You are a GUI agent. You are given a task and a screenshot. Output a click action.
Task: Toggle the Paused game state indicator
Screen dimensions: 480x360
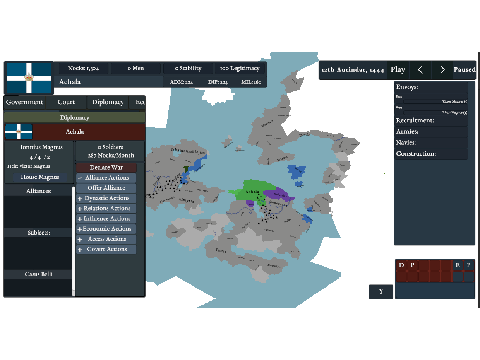pos(464,70)
